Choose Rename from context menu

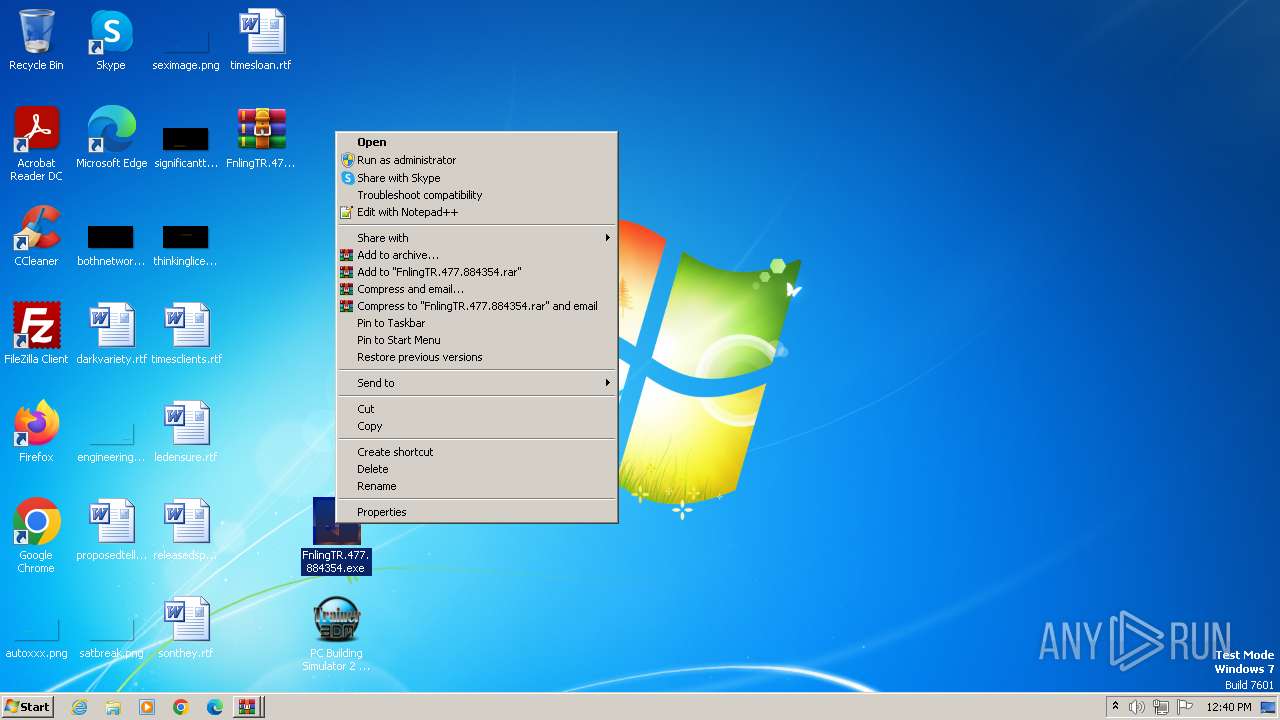pyautogui.click(x=476, y=486)
